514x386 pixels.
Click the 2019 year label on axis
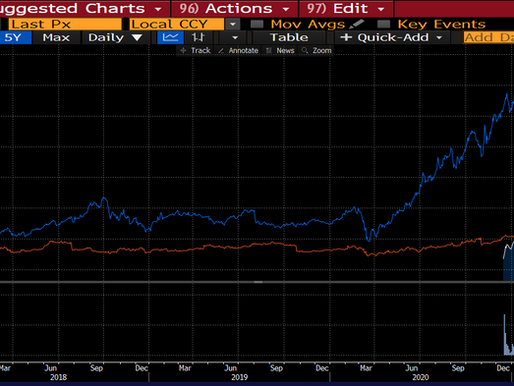click(x=240, y=377)
